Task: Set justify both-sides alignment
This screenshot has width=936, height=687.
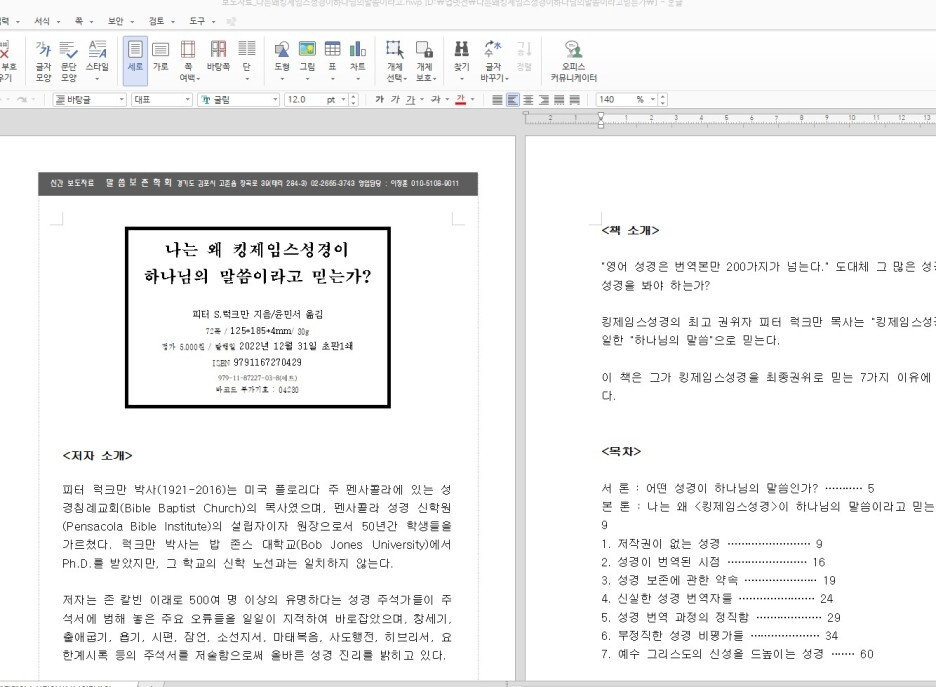Action: pyautogui.click(x=497, y=100)
